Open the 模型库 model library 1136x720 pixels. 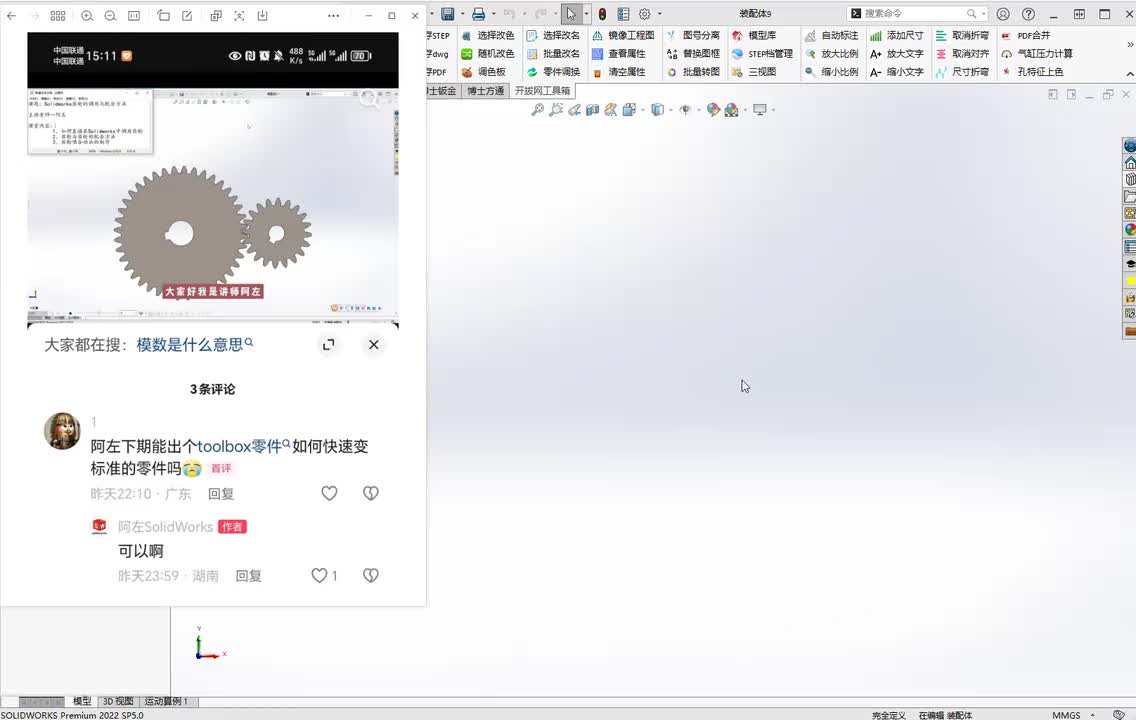(754, 35)
